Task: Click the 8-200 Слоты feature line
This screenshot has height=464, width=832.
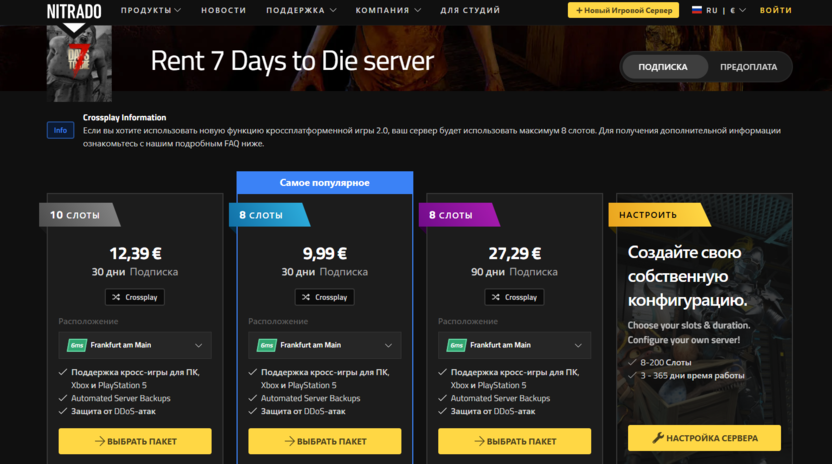Action: (x=665, y=363)
